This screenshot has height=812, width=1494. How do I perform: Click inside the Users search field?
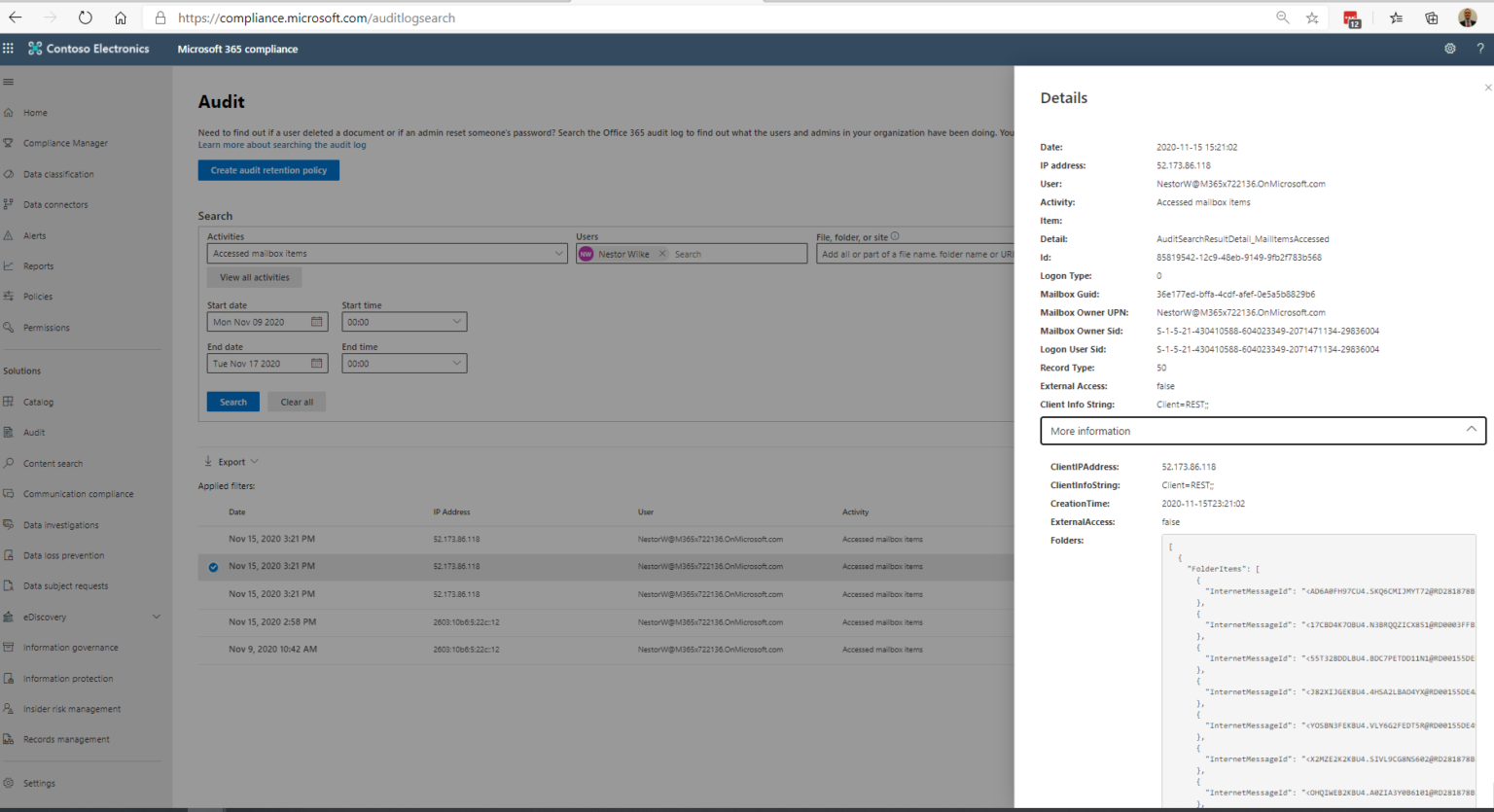729,253
